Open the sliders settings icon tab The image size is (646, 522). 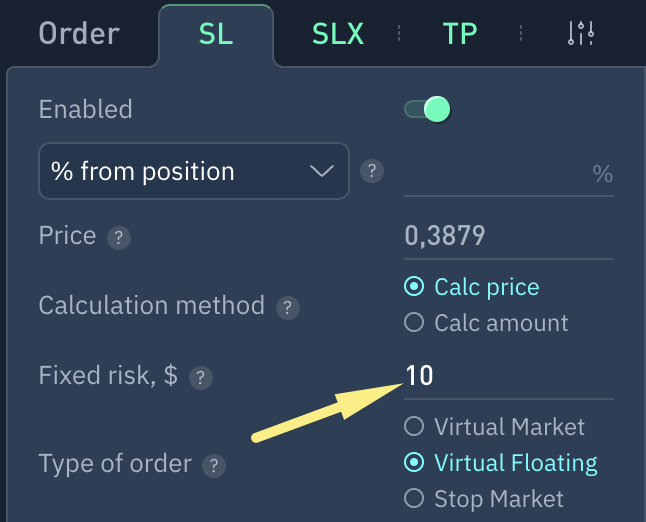581,33
